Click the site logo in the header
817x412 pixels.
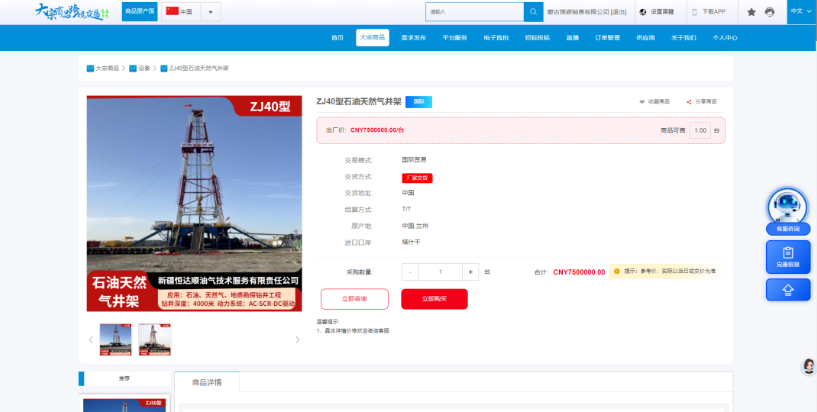coord(72,11)
